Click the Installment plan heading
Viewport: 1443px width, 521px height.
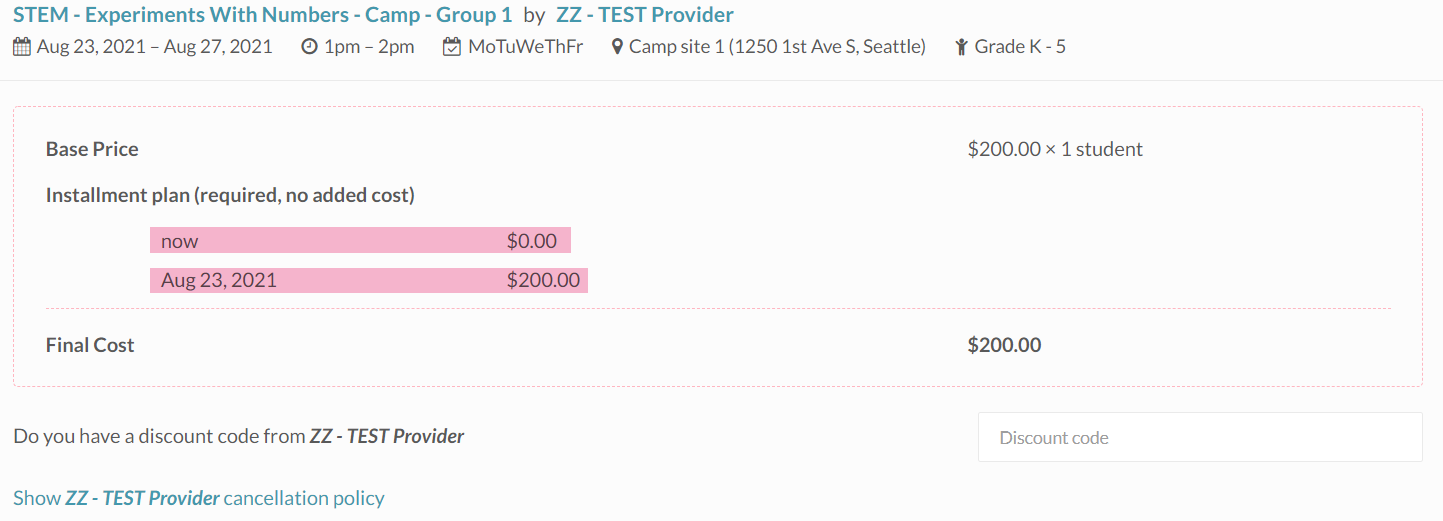pyautogui.click(x=230, y=195)
